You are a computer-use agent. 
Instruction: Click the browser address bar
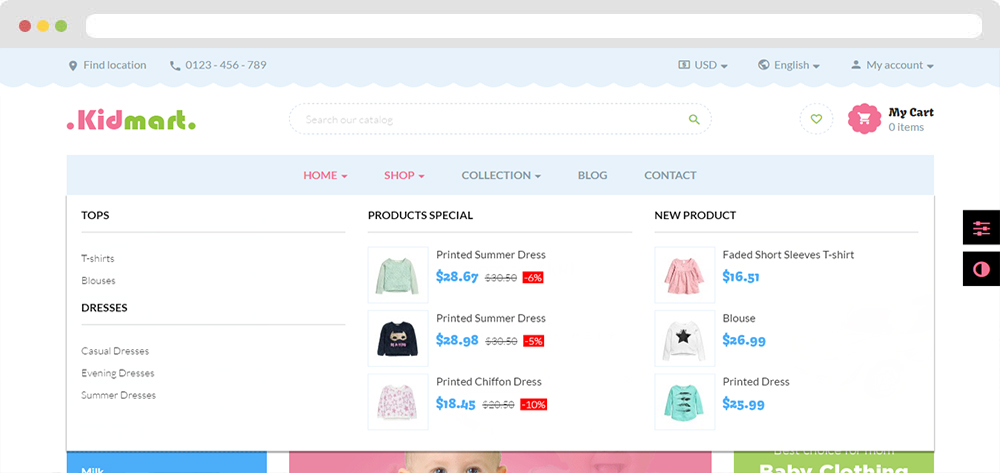point(534,26)
